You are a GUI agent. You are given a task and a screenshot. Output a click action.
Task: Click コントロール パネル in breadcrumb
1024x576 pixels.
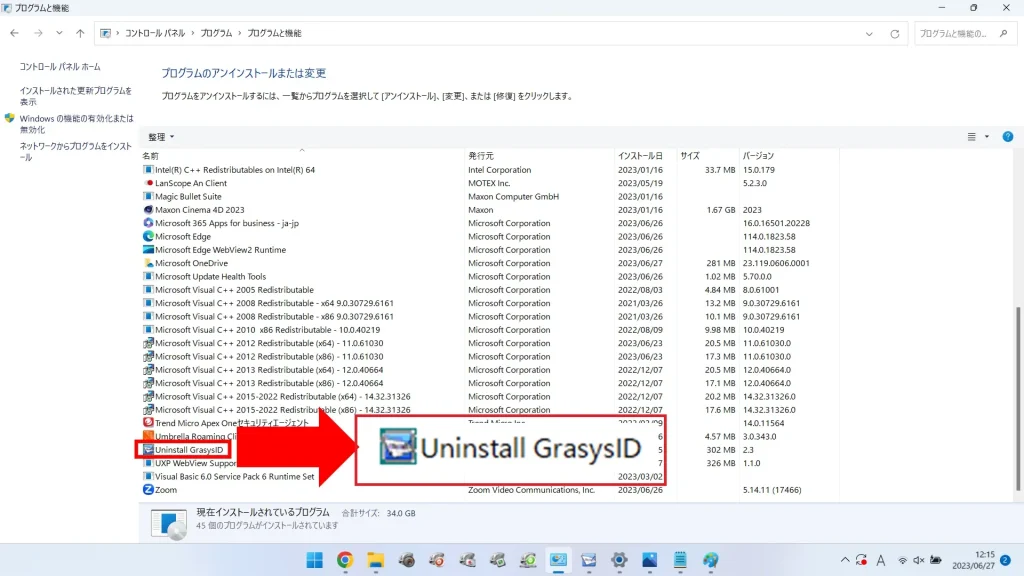[x=155, y=33]
